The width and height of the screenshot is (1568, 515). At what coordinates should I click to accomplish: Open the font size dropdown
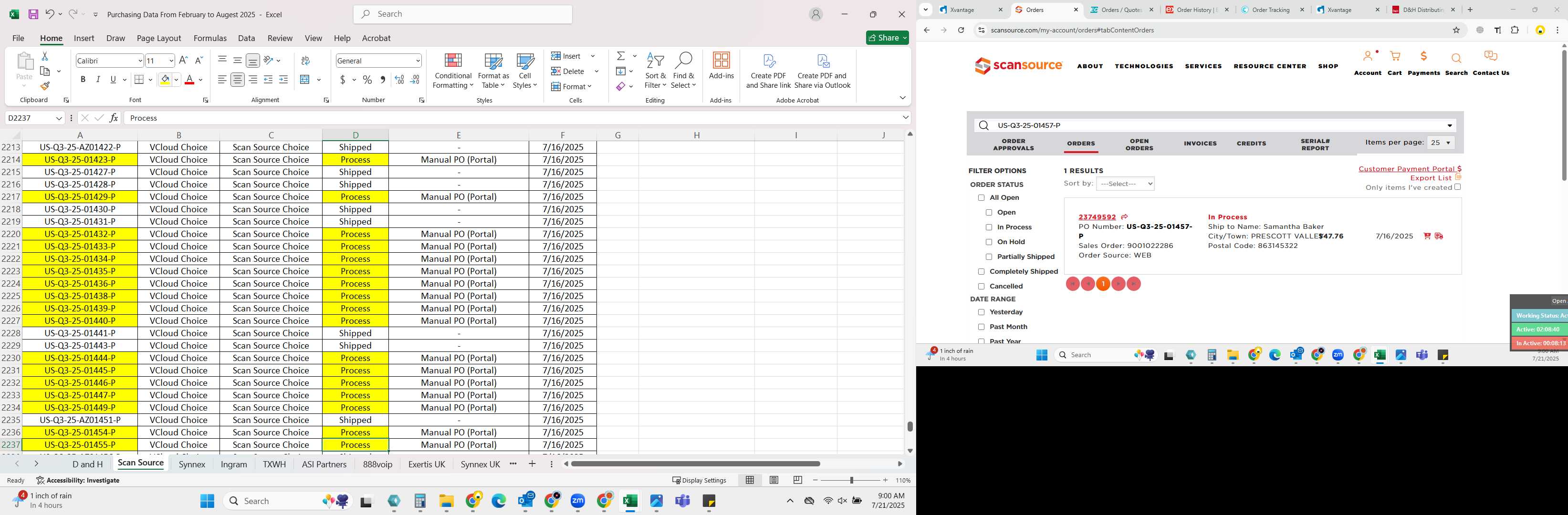(171, 61)
